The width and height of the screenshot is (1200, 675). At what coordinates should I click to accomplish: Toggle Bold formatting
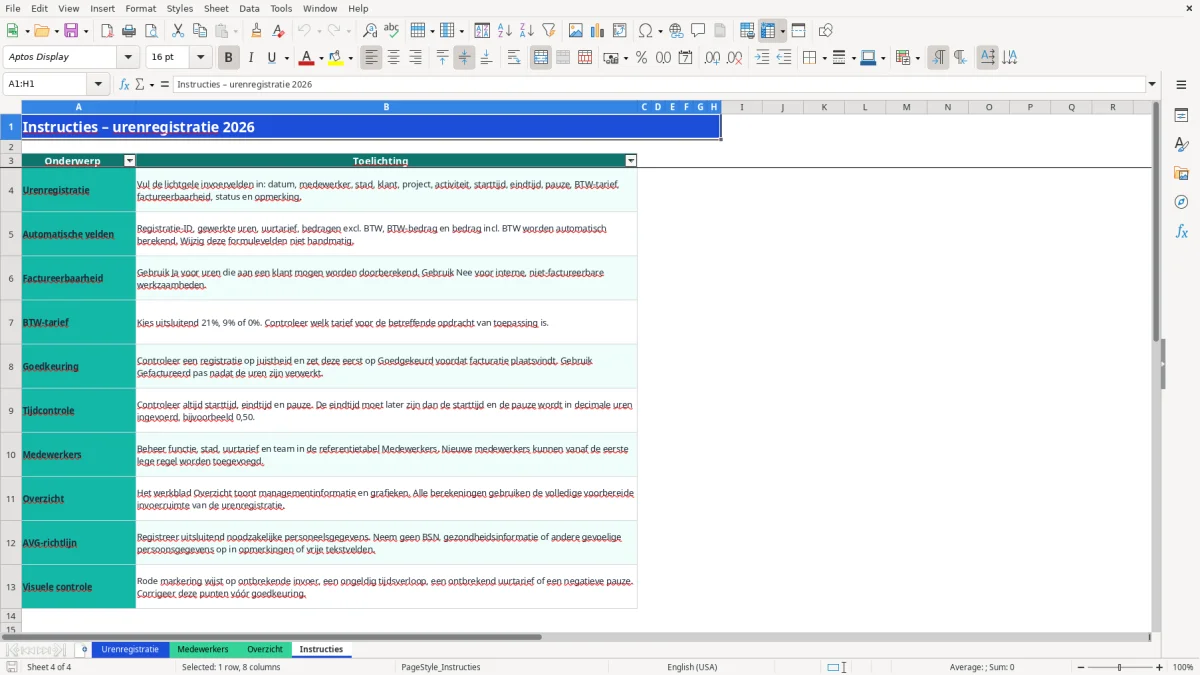(229, 58)
